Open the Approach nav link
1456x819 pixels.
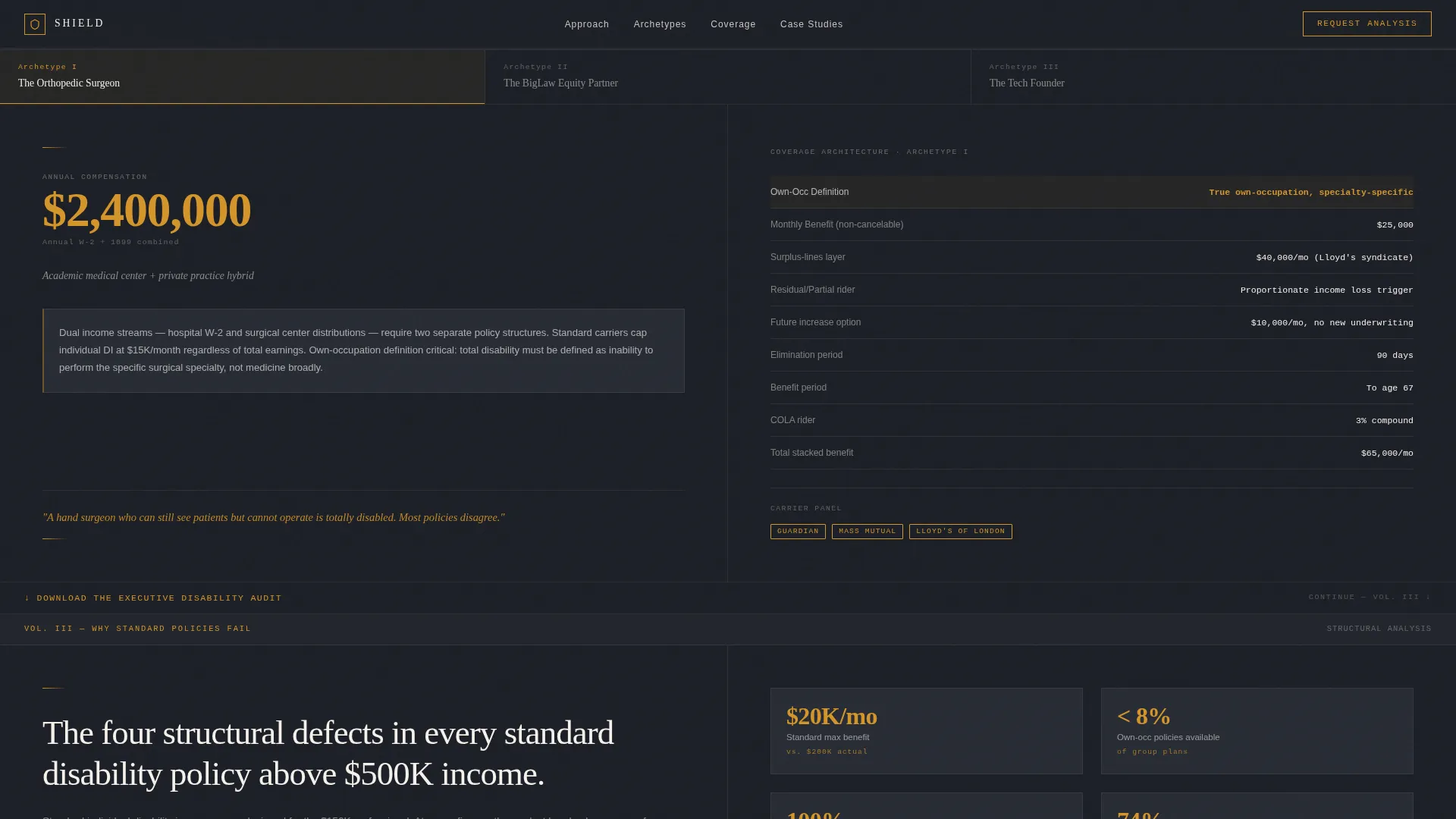pos(587,24)
